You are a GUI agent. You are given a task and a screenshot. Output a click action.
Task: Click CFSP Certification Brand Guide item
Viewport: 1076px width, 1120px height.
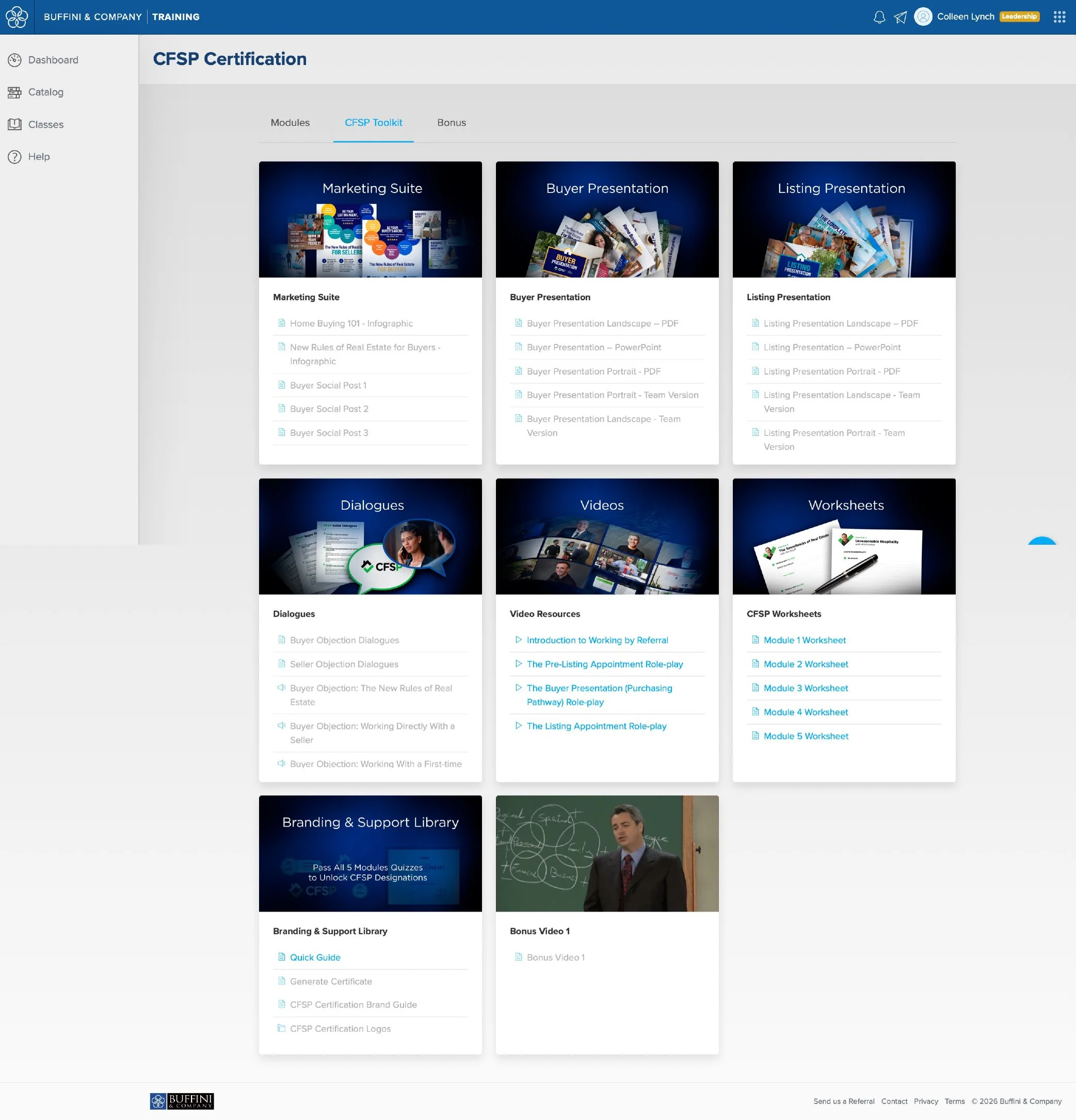point(354,1004)
